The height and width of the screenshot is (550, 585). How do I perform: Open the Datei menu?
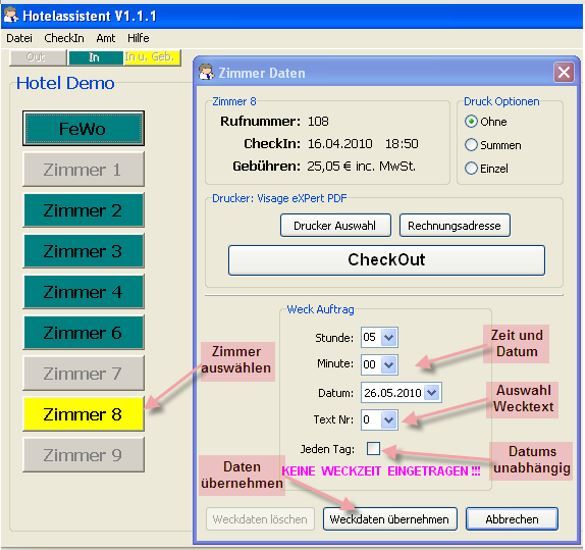[19, 38]
